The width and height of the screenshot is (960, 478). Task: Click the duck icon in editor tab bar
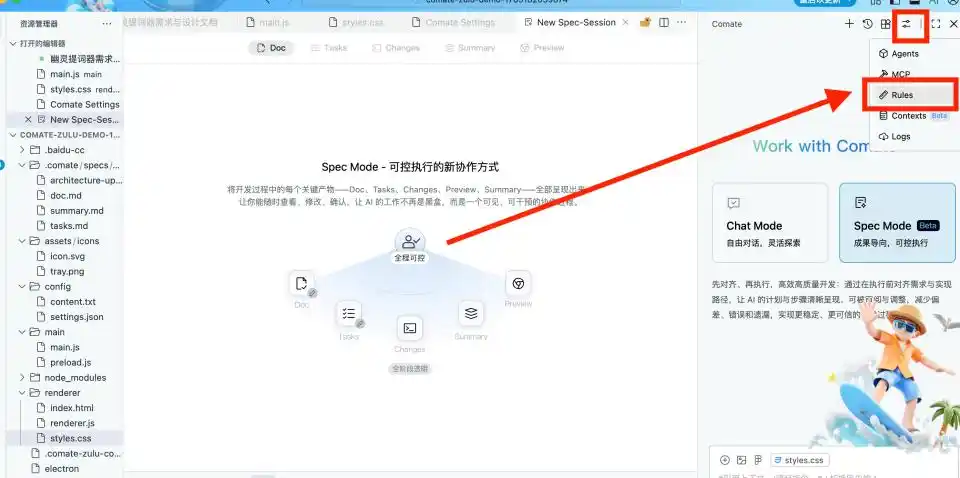point(645,23)
